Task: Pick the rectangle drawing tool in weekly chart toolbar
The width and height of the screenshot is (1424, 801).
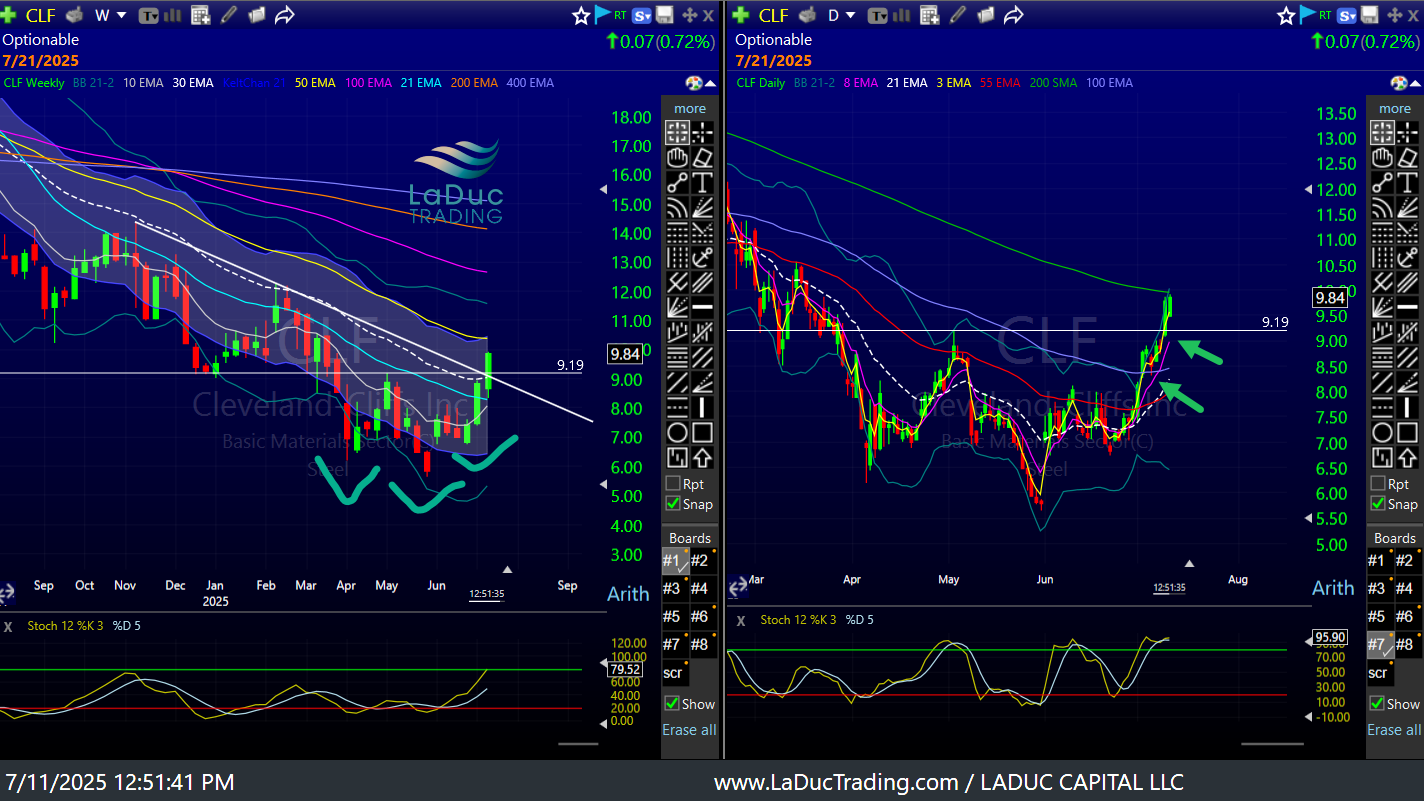Action: (x=702, y=433)
